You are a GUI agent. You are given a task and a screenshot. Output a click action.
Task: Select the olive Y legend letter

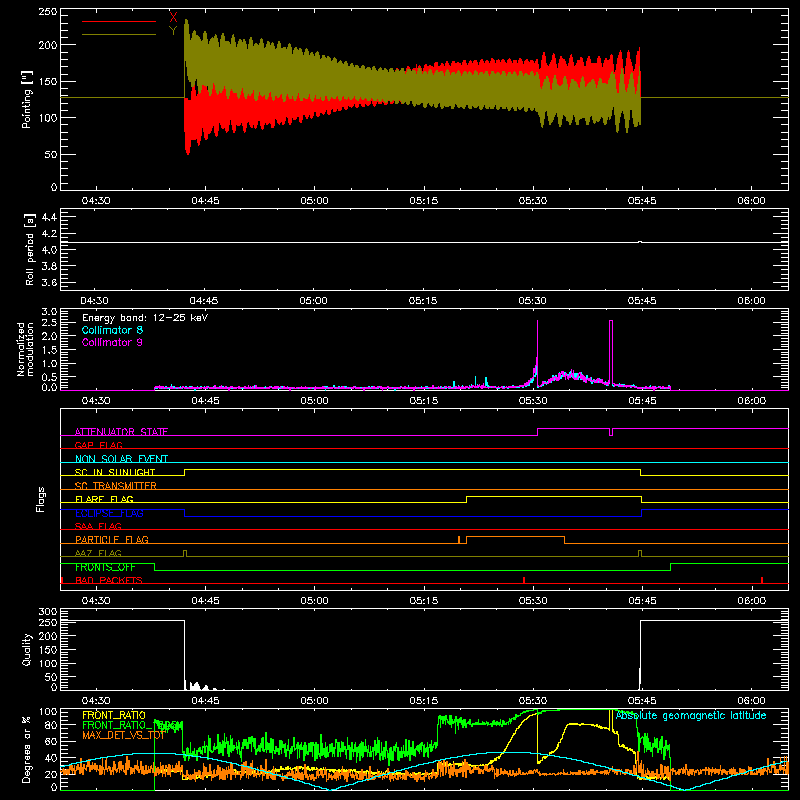coord(173,31)
